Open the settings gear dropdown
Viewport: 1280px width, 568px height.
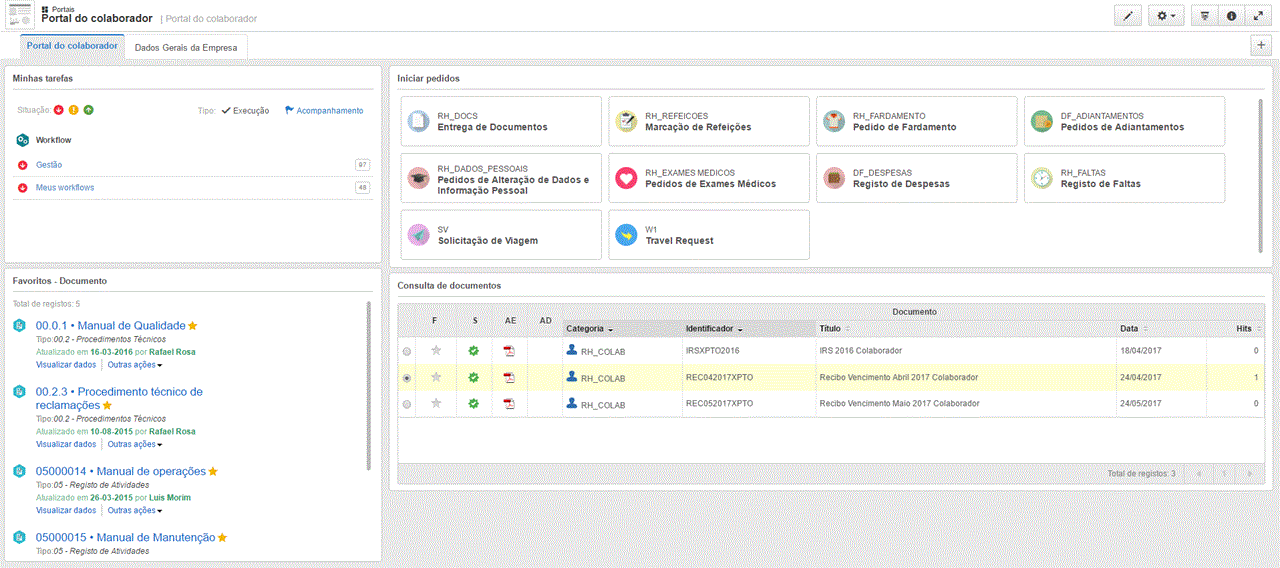[1164, 16]
